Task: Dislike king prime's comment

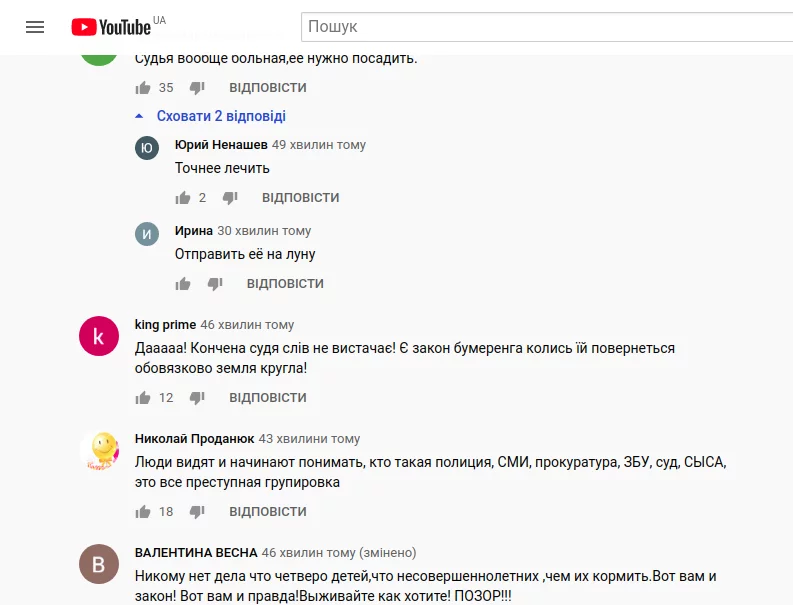Action: tap(197, 398)
